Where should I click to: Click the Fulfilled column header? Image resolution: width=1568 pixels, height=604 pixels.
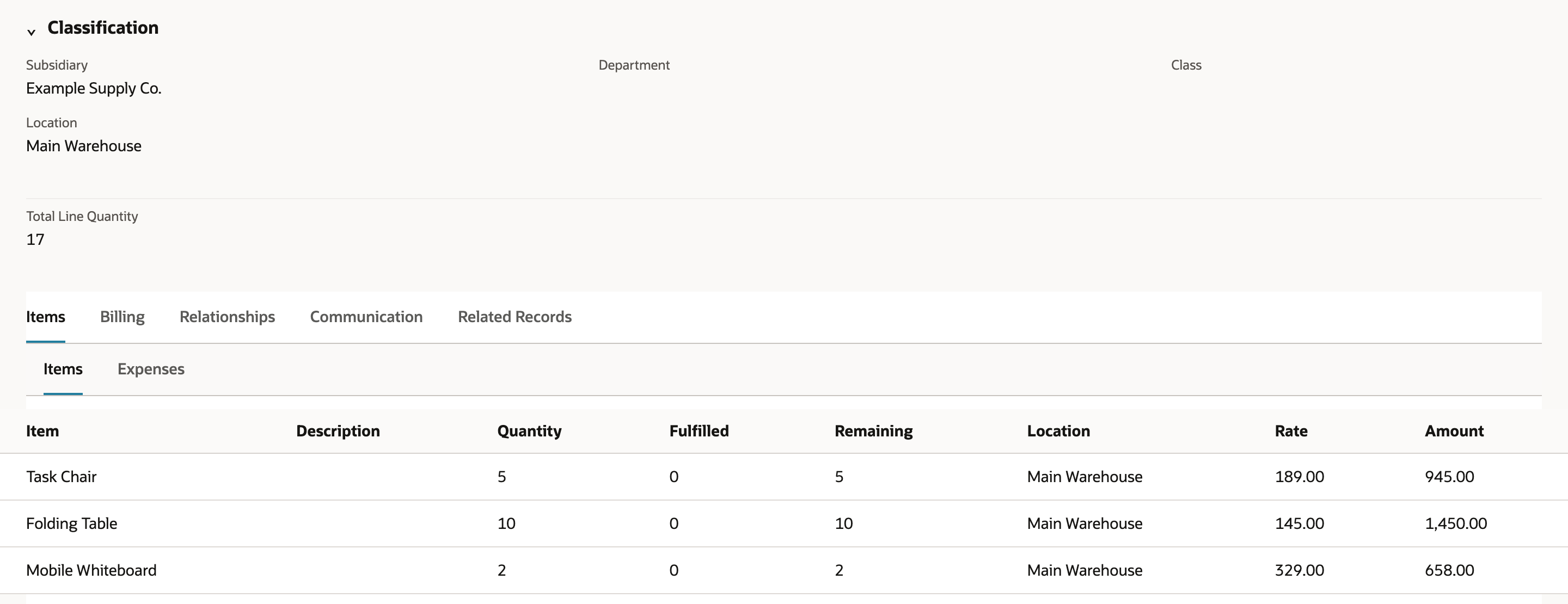coord(699,432)
